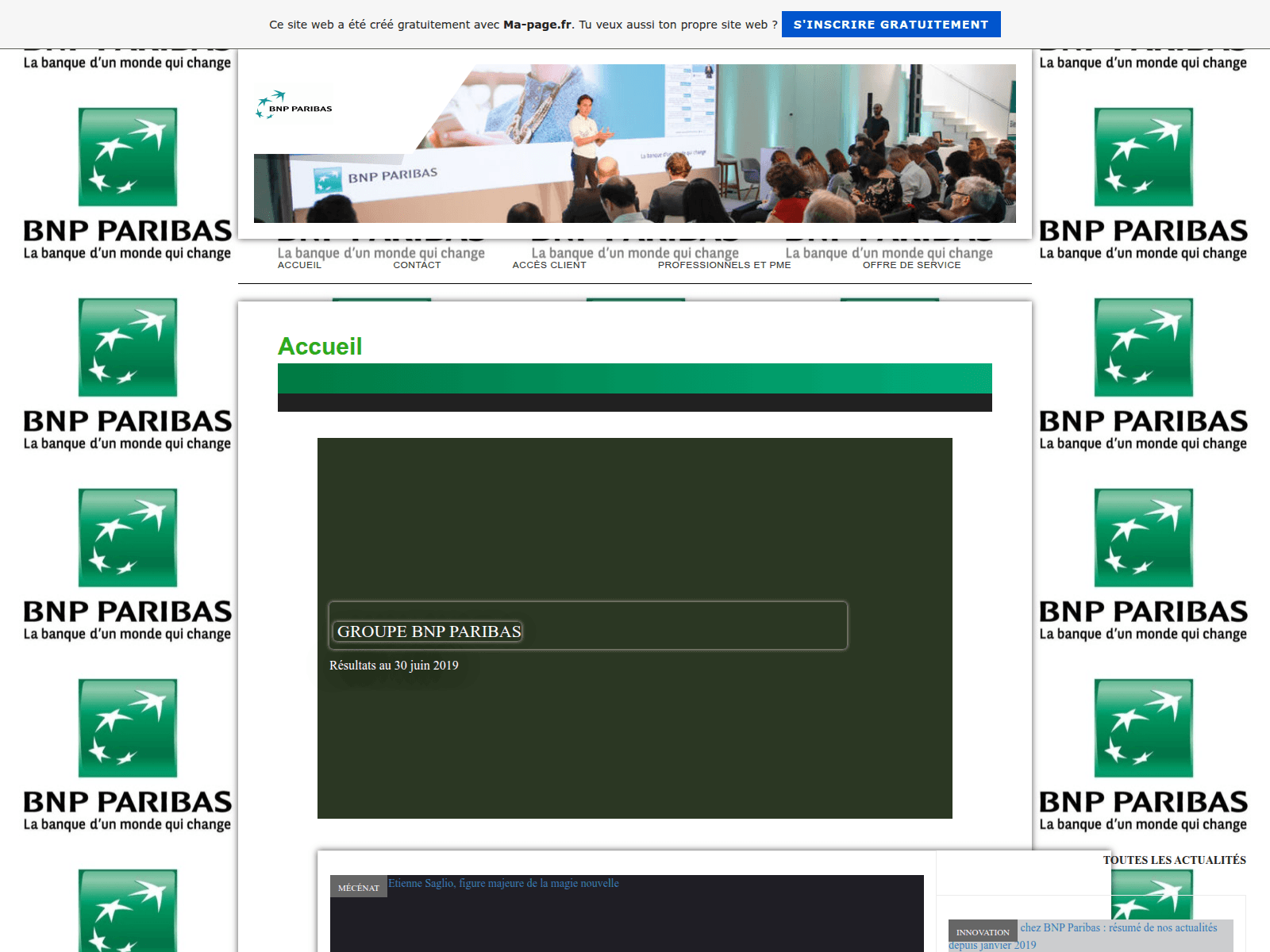Click the MÉCÉNAT category tag
Screen dimensions: 1270x952
click(x=359, y=887)
